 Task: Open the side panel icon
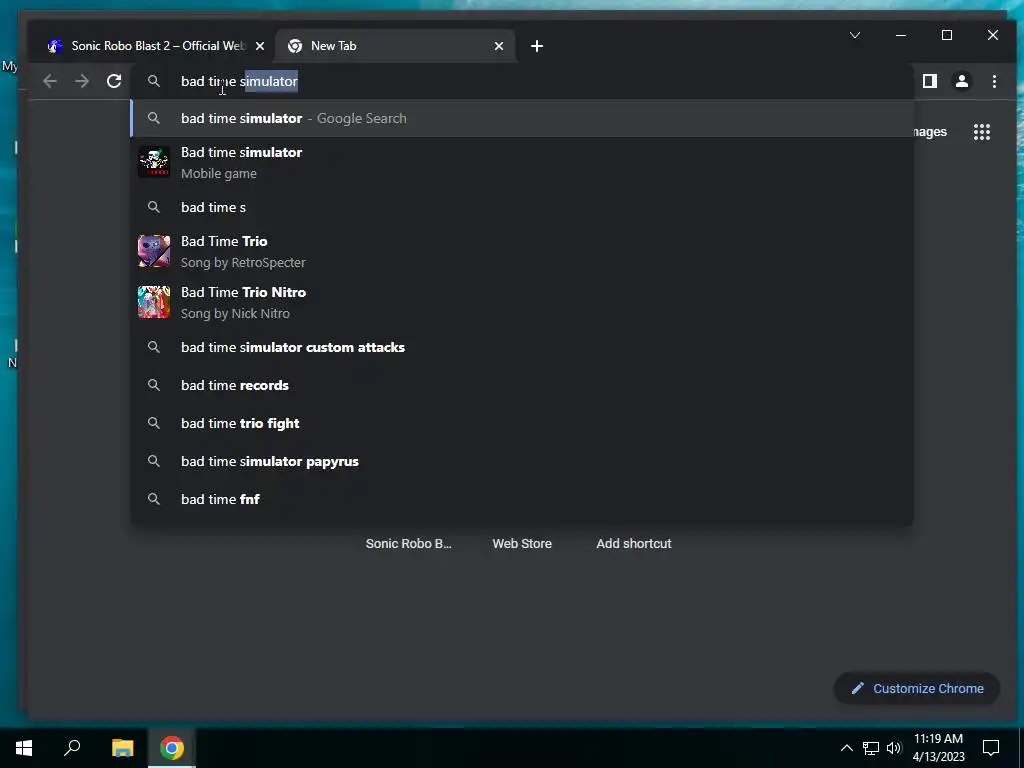[x=929, y=81]
